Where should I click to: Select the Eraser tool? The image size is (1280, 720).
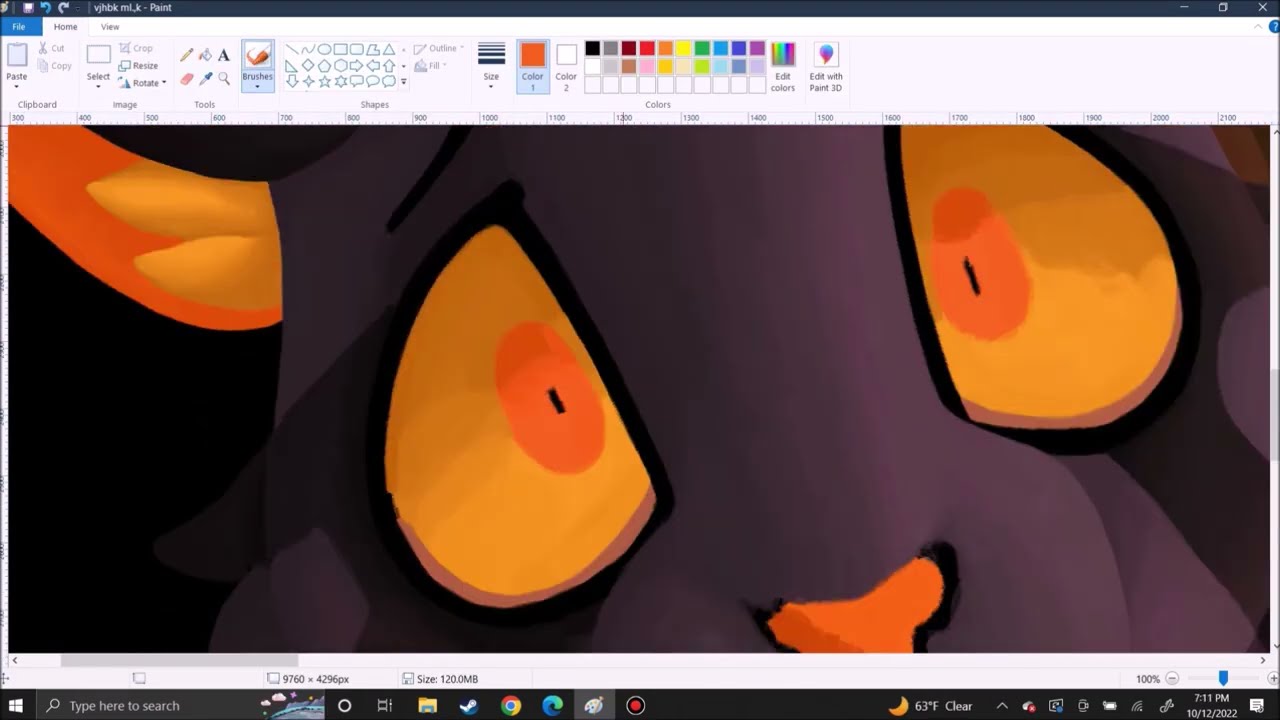pos(187,78)
